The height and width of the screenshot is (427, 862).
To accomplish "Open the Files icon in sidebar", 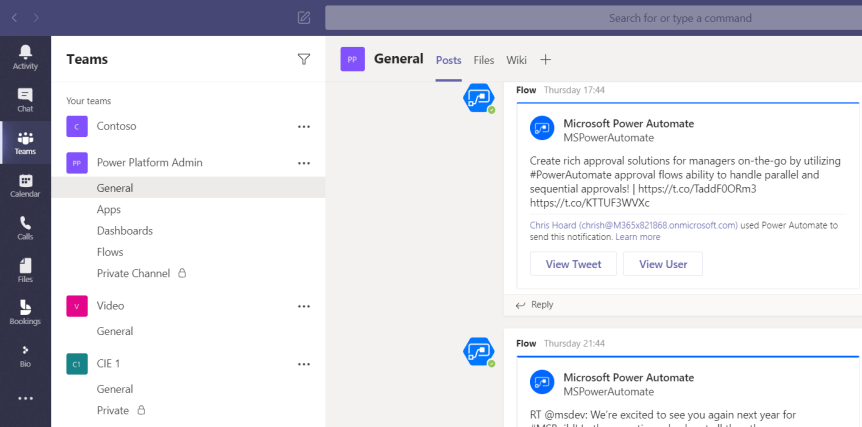I will point(25,270).
